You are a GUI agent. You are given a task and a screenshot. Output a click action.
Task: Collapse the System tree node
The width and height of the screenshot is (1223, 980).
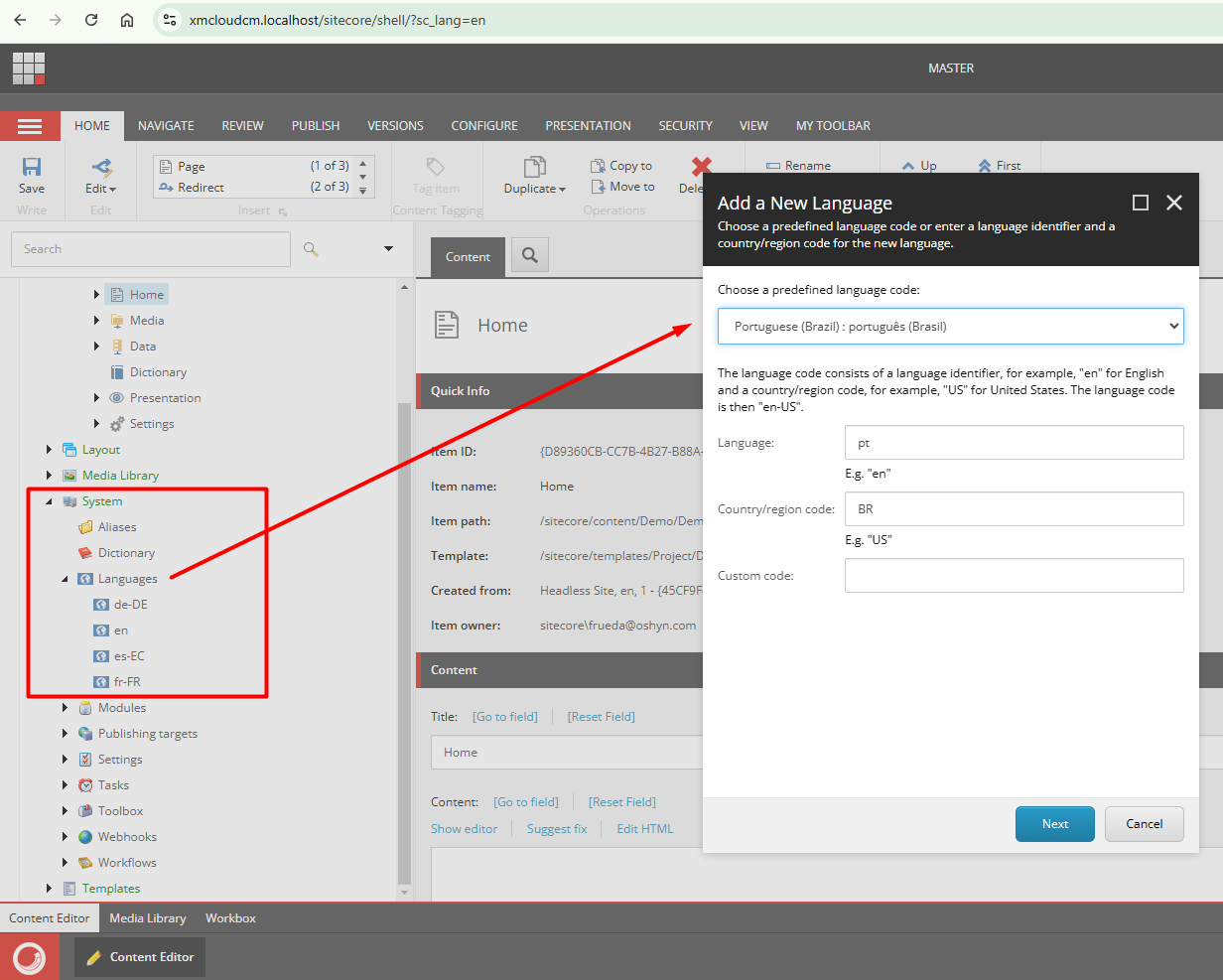[x=49, y=501]
